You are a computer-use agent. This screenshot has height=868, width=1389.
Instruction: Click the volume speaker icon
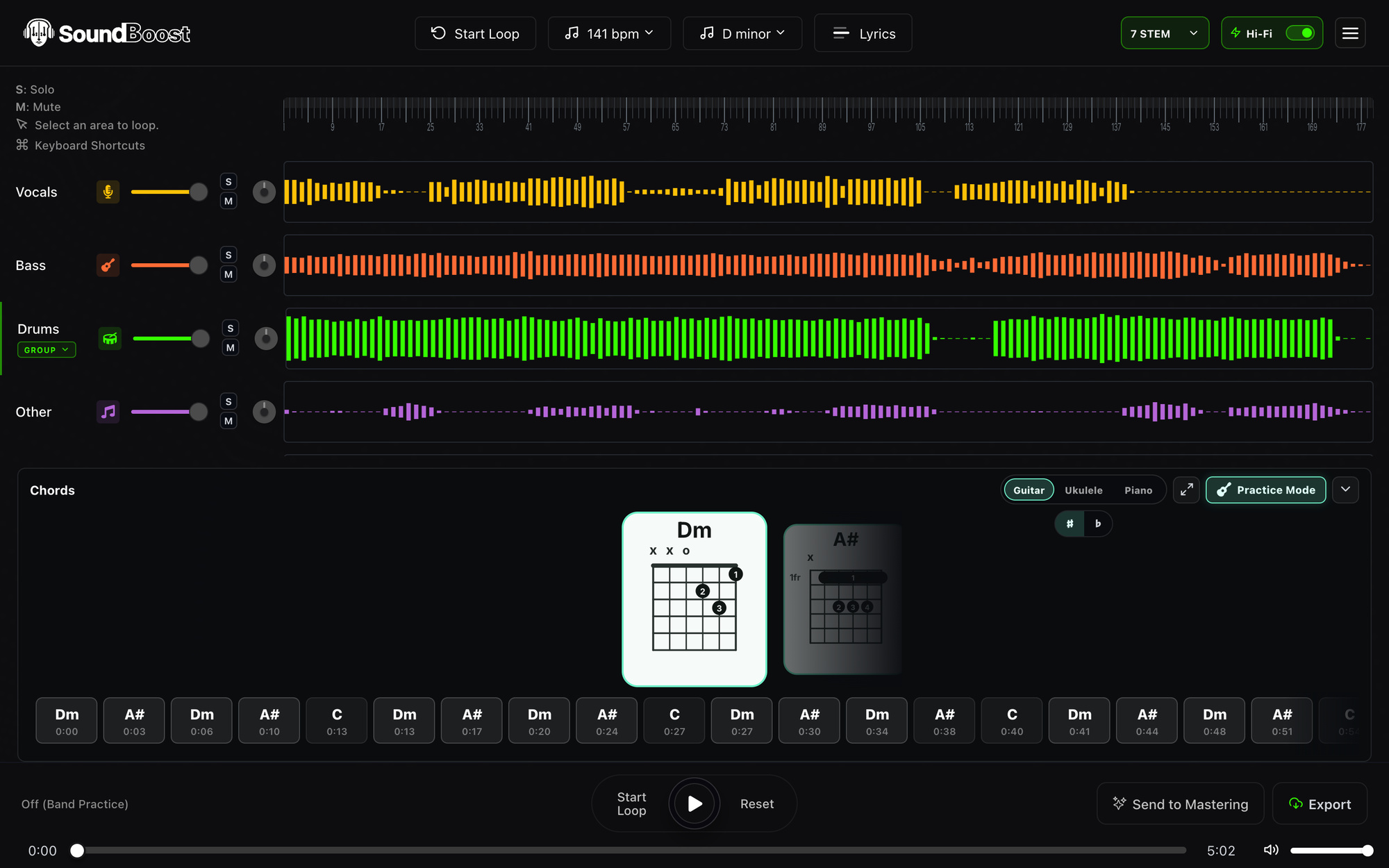click(x=1271, y=850)
